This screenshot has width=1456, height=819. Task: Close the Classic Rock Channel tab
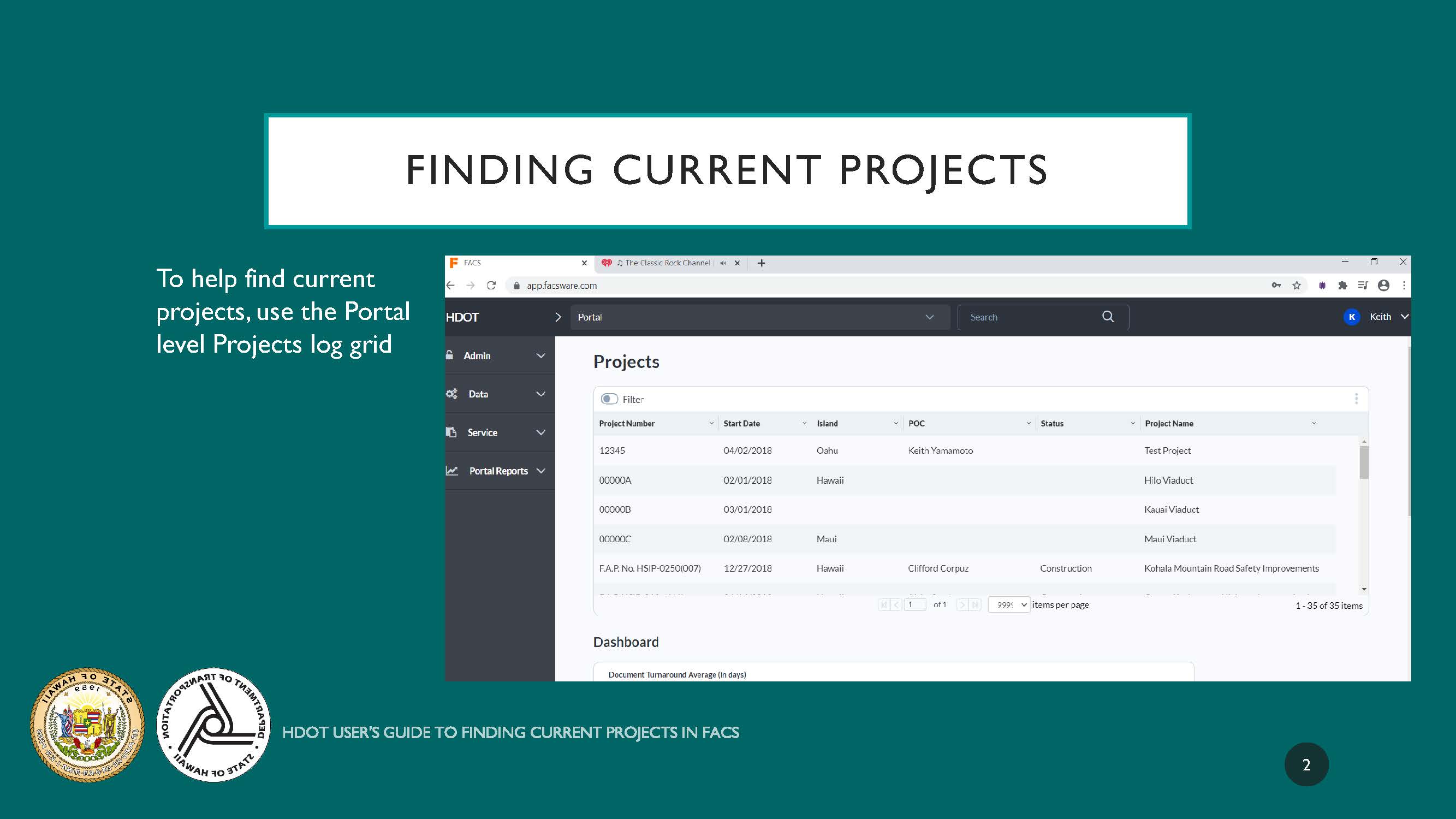click(x=737, y=263)
